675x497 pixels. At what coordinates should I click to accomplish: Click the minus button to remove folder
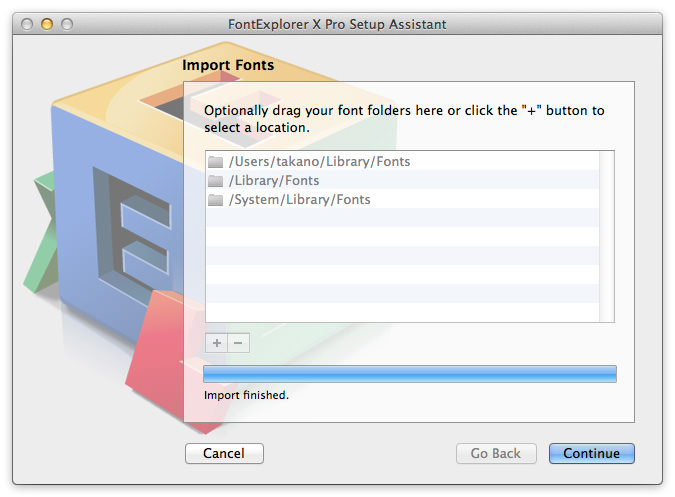(238, 343)
